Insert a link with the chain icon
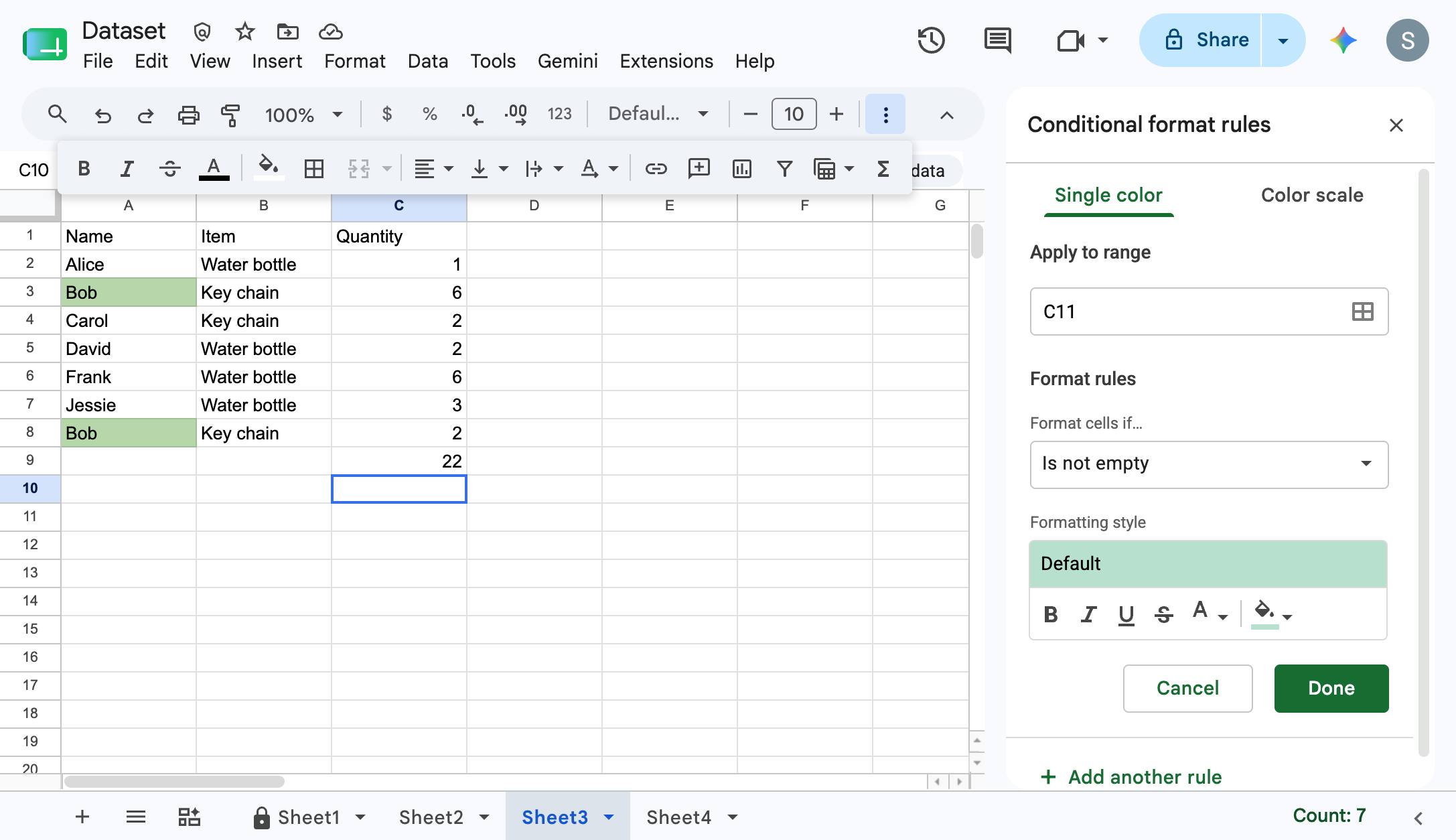The width and height of the screenshot is (1456, 840). (656, 169)
